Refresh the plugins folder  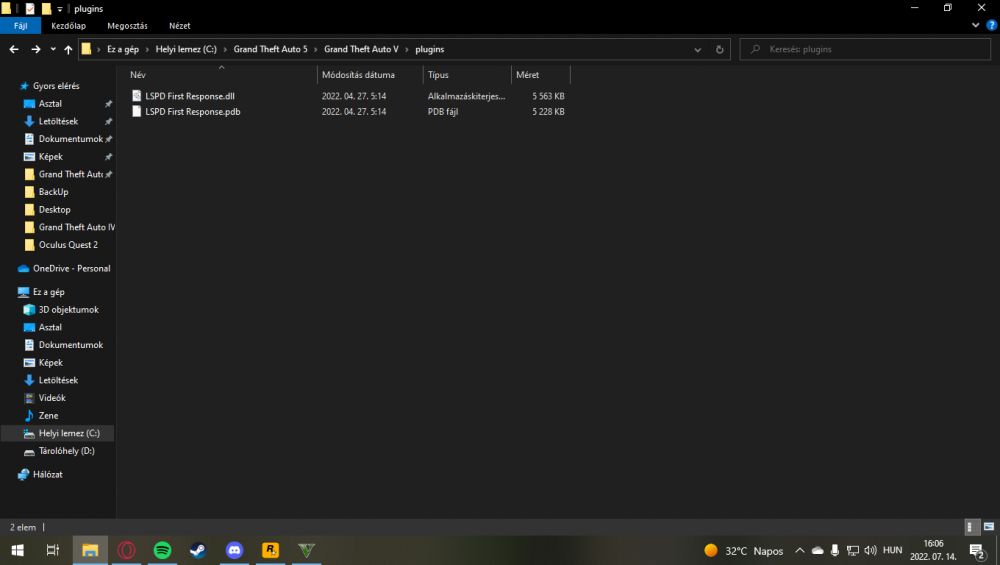click(x=719, y=49)
